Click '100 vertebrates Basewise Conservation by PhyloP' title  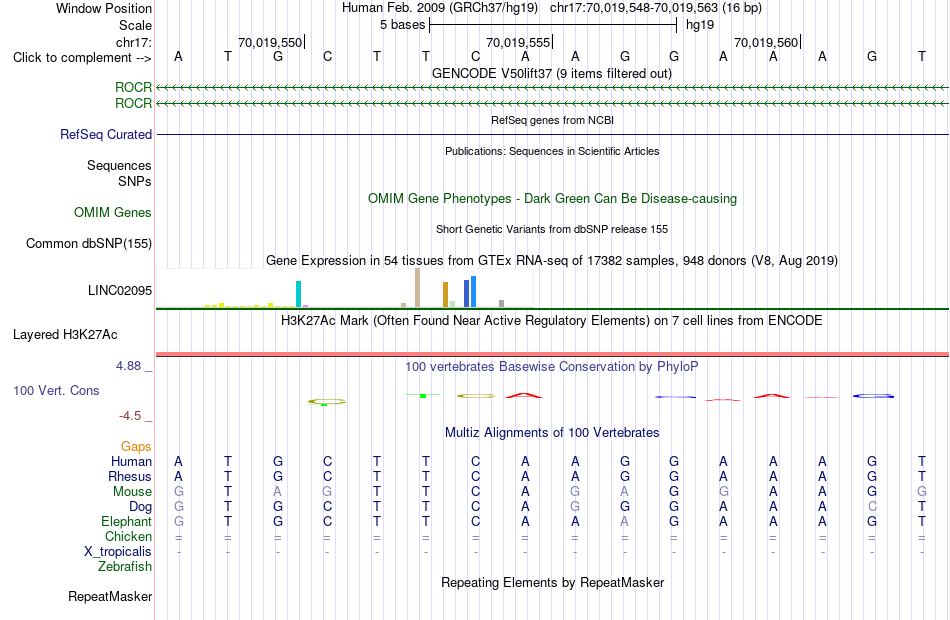tap(552, 367)
